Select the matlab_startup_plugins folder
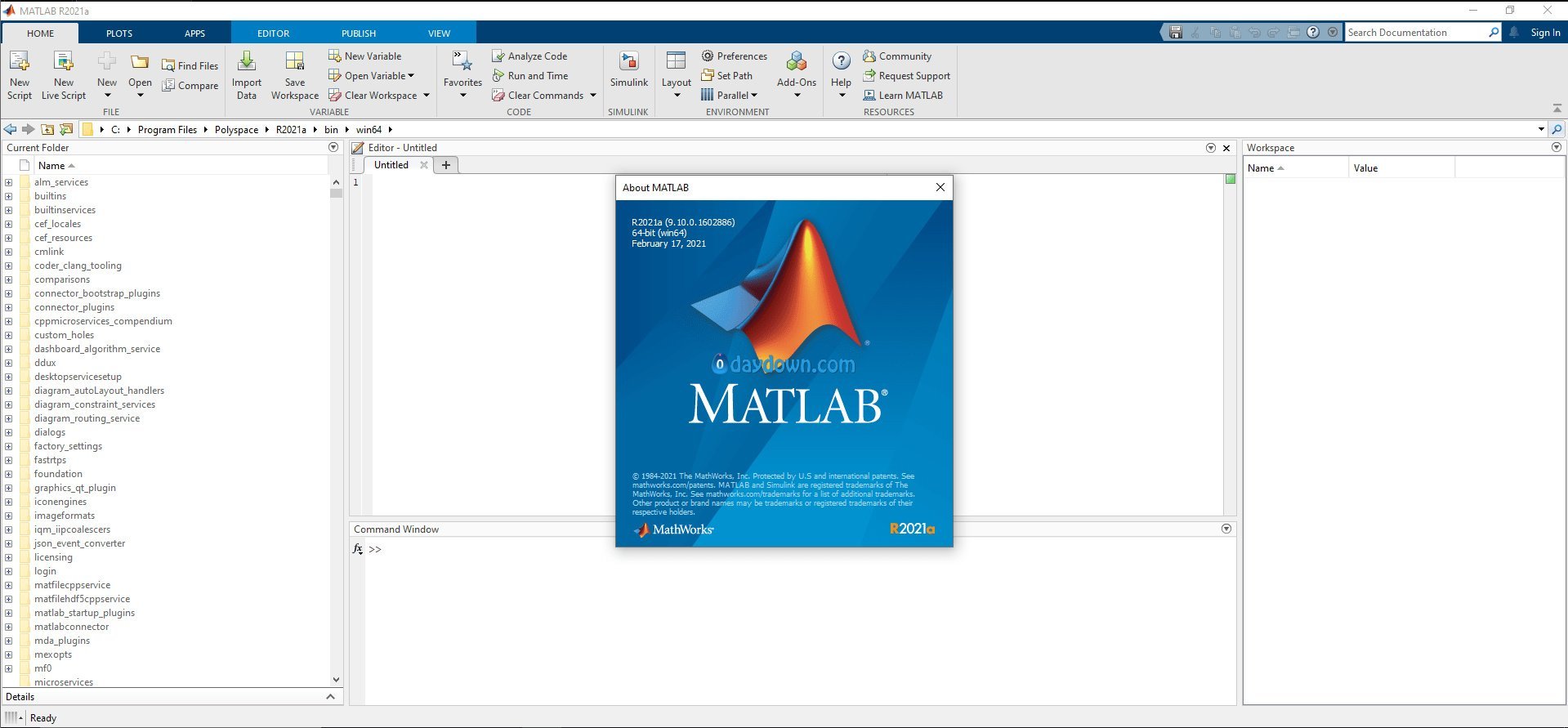This screenshot has height=728, width=1568. click(x=84, y=613)
